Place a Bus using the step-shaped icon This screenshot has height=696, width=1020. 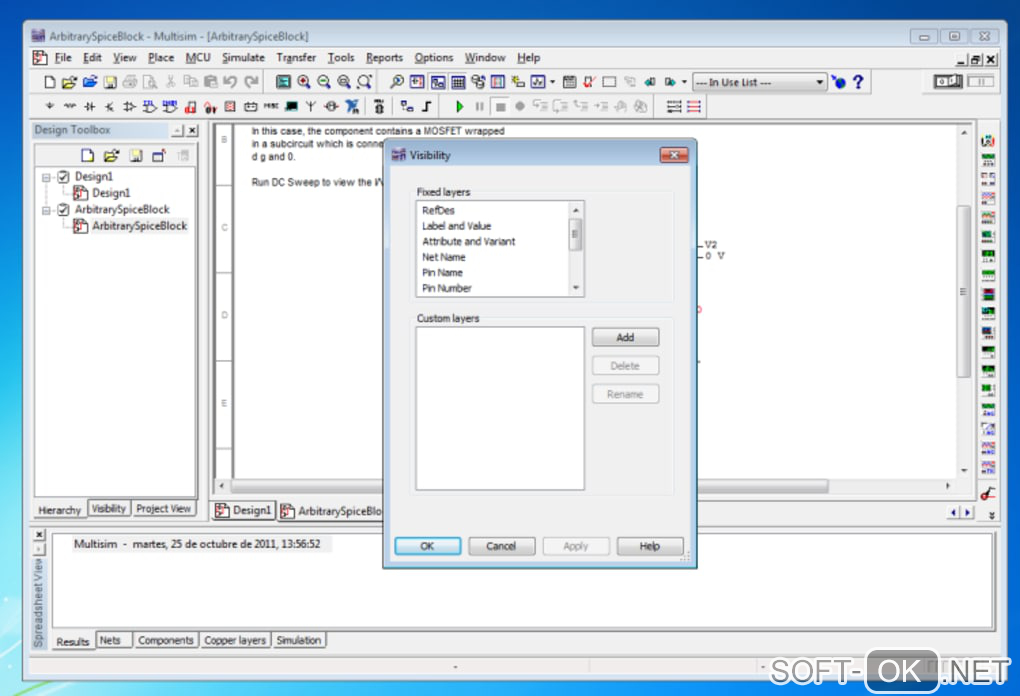click(427, 106)
